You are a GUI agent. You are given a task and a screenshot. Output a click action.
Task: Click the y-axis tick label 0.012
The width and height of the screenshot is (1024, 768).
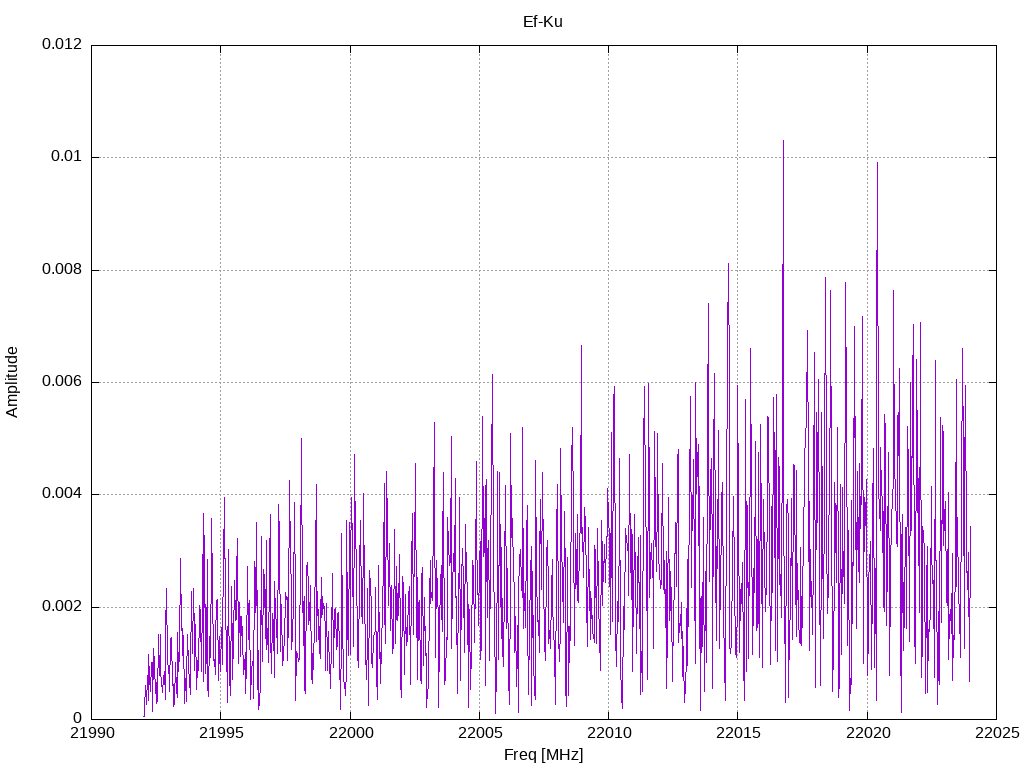63,44
